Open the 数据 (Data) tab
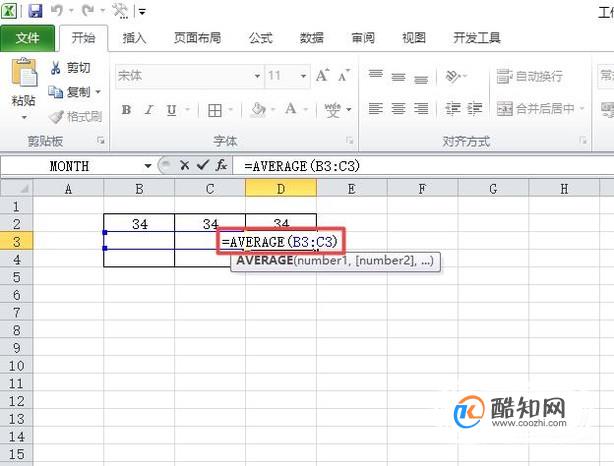 click(312, 38)
